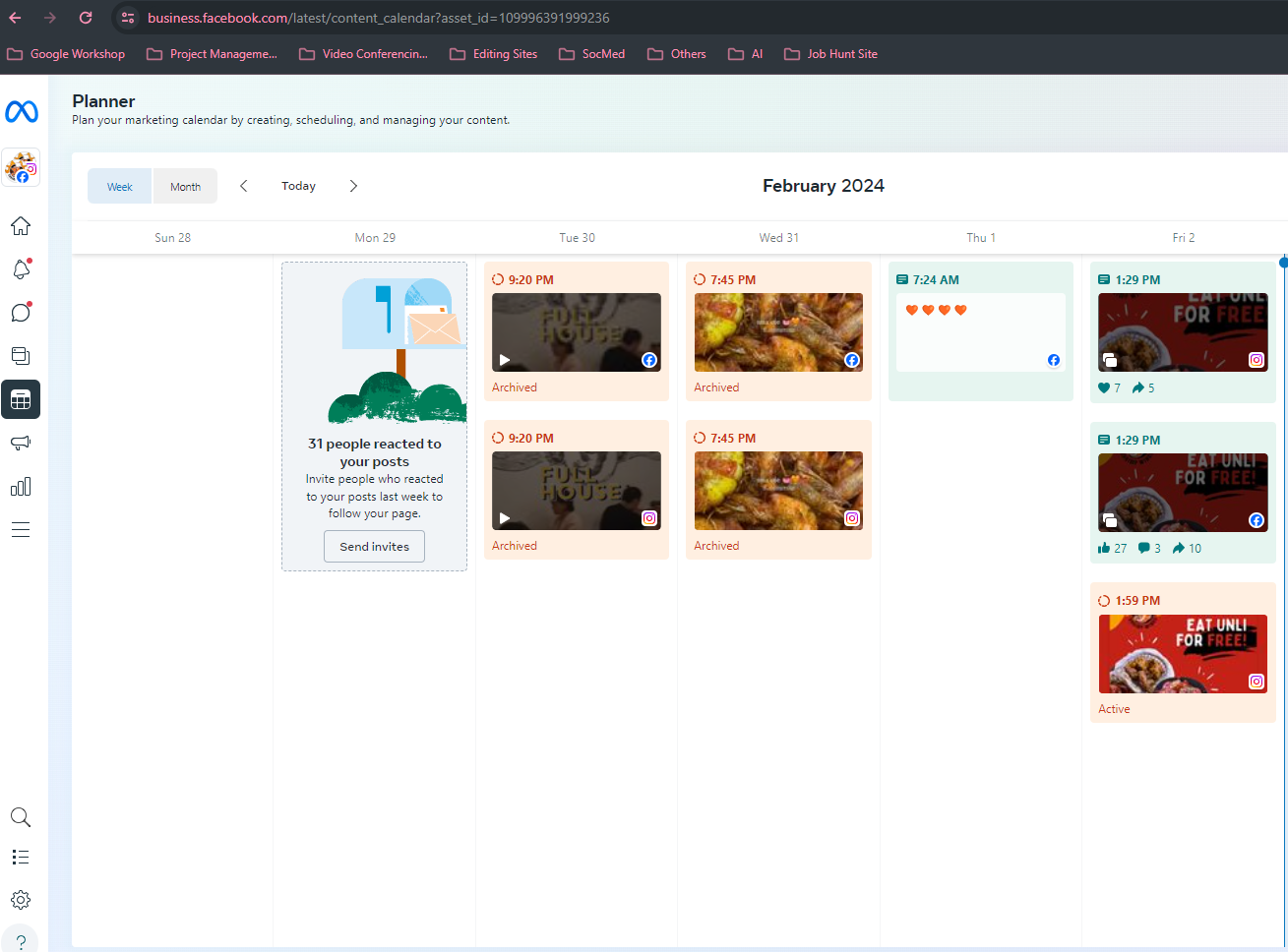Viewport: 1288px width, 952px height.
Task: Focus the browser address bar URL
Action: pos(379,18)
